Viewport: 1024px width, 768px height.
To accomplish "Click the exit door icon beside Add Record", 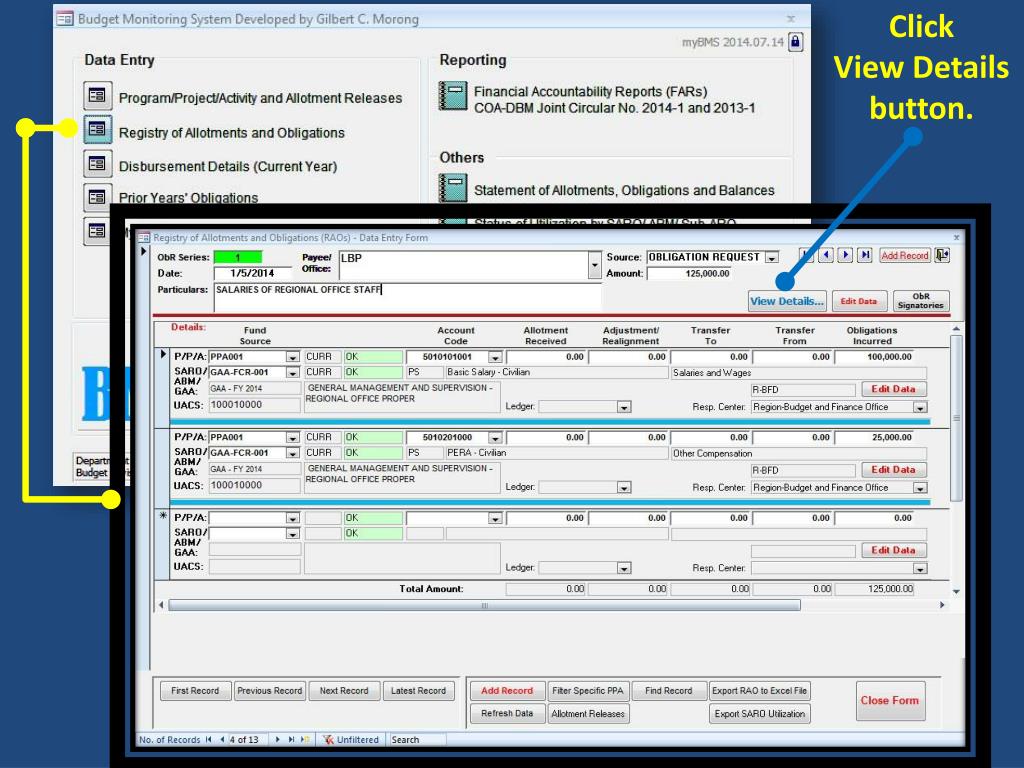I will (942, 255).
